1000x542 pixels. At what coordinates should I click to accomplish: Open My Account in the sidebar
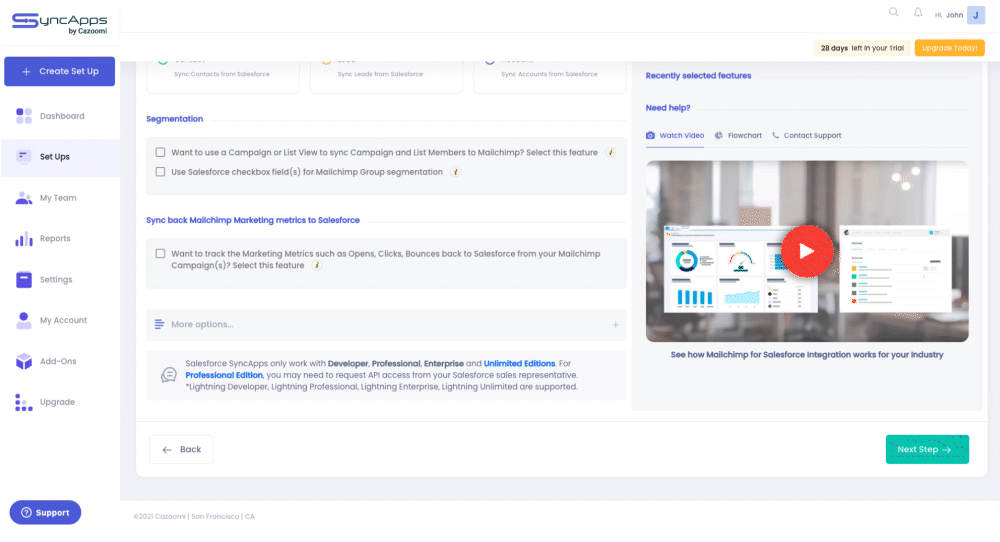pos(61,320)
